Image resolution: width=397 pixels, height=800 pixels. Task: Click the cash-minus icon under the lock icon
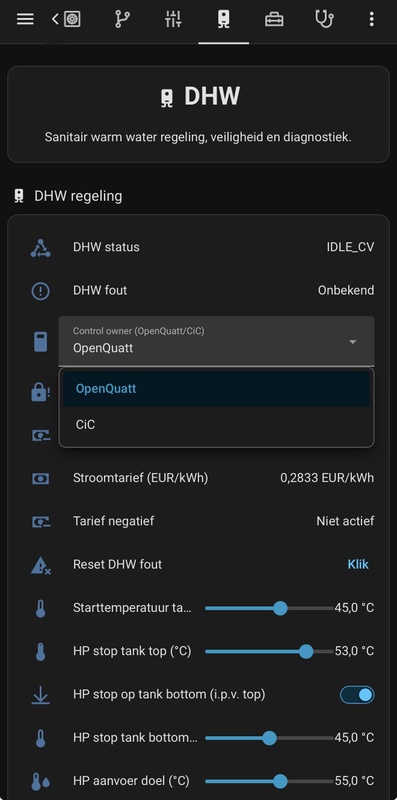(41, 435)
